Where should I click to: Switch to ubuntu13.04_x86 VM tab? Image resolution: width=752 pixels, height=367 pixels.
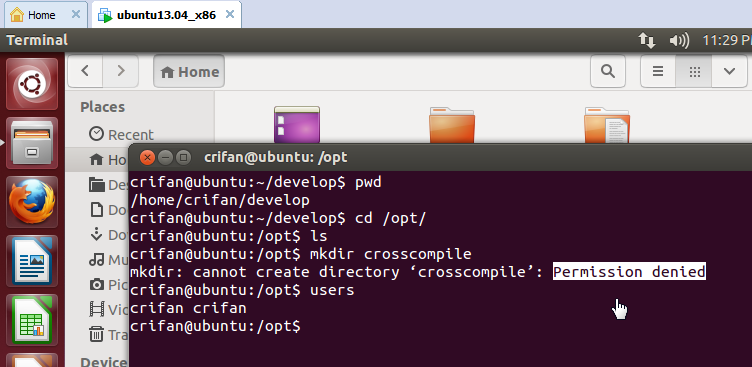pos(166,15)
